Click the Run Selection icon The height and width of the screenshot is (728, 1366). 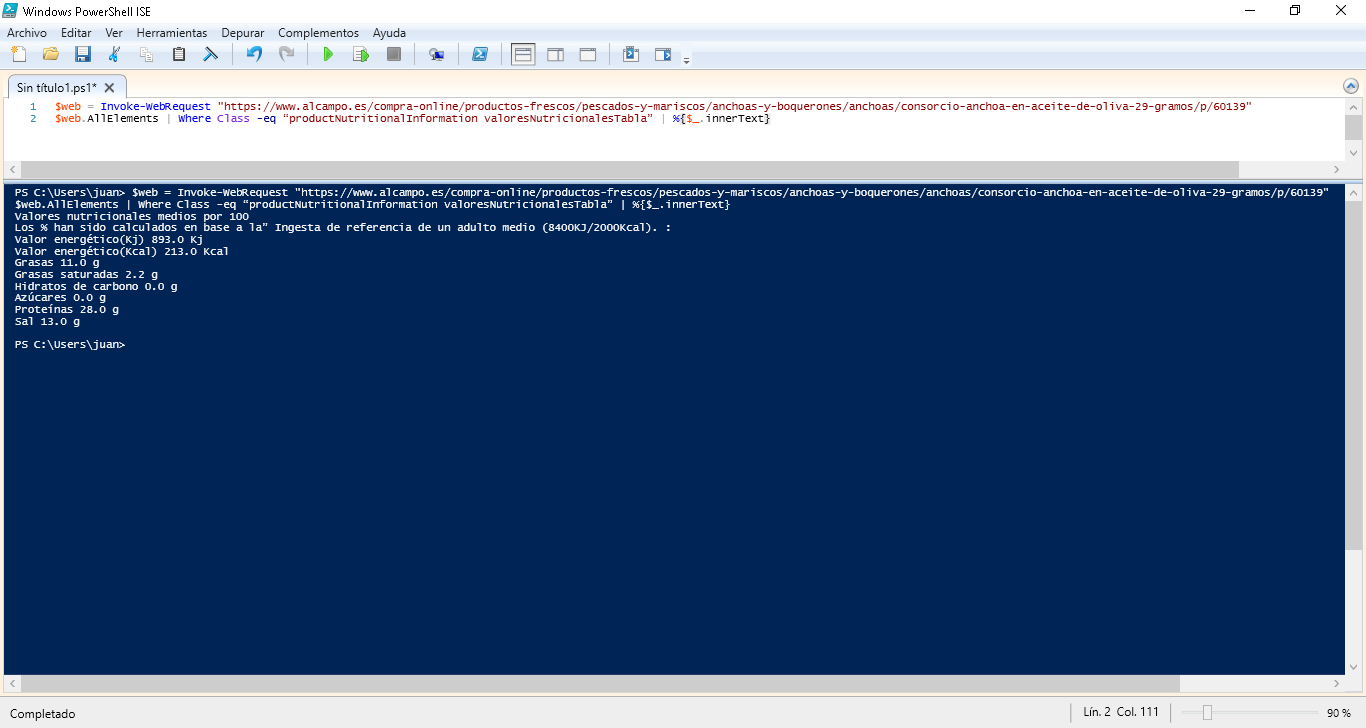coord(360,54)
